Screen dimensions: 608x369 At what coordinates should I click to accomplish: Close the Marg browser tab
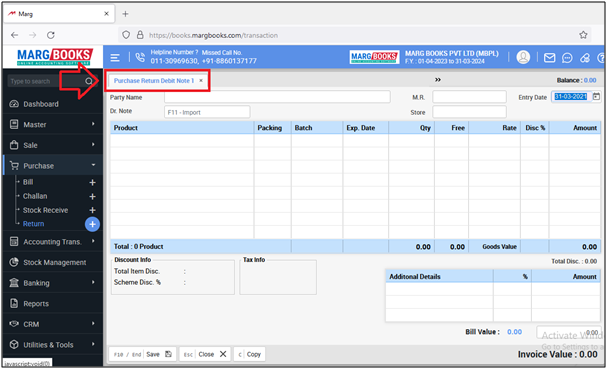(x=106, y=14)
